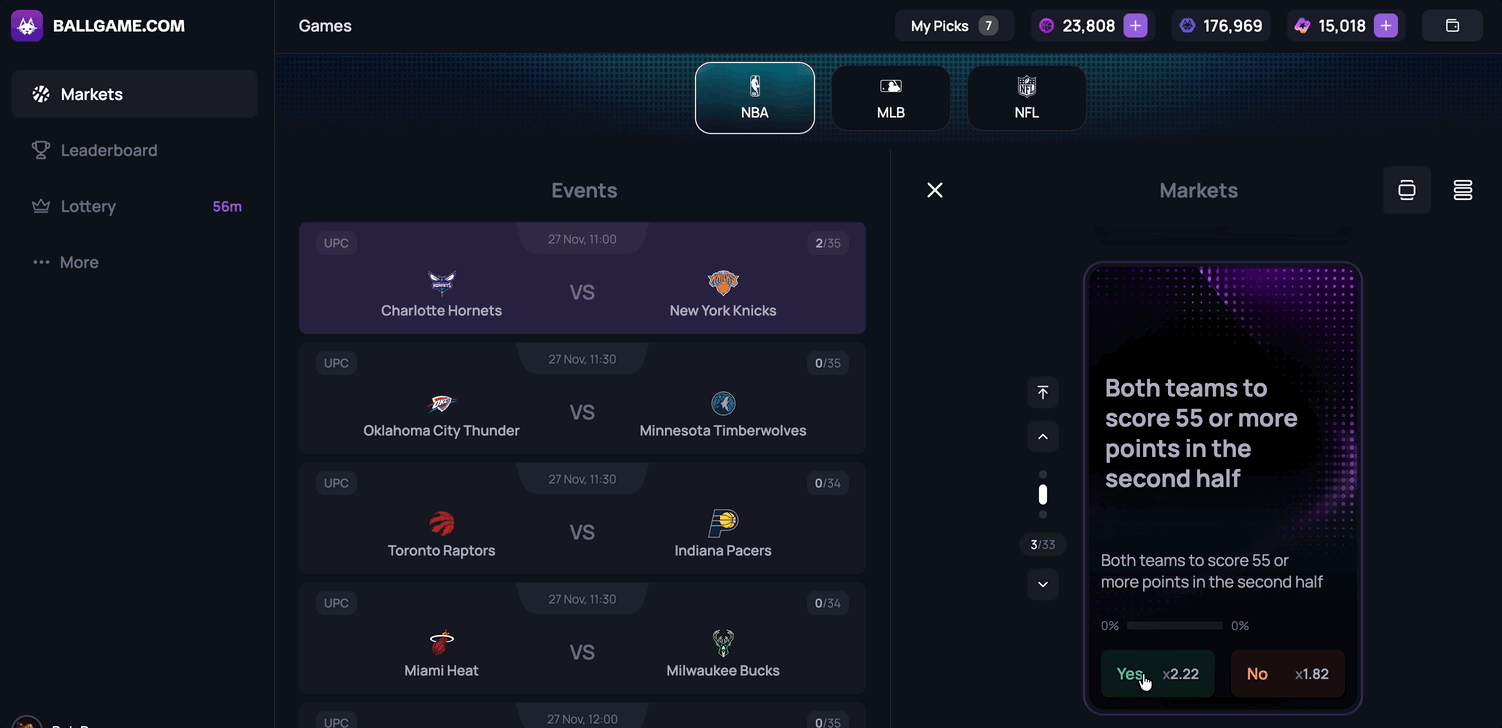
Task: Switch to list view layout icon
Action: tap(1463, 190)
